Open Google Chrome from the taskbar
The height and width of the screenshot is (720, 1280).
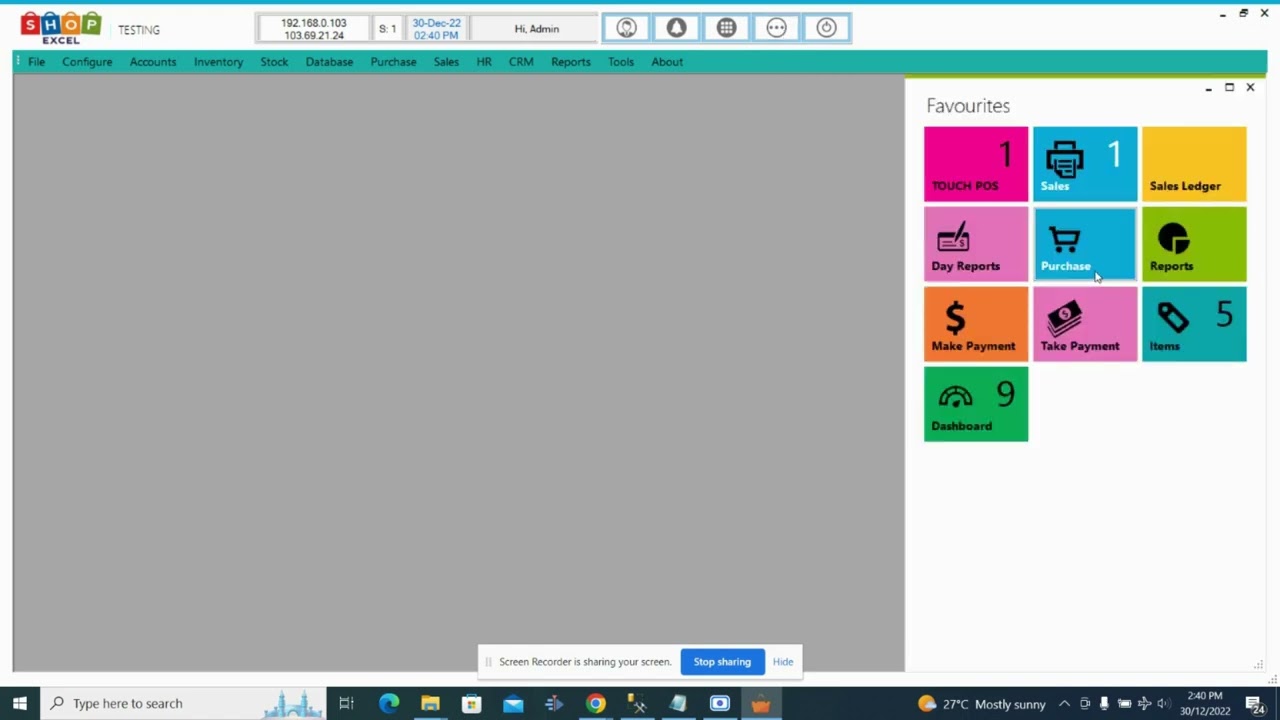tap(595, 703)
